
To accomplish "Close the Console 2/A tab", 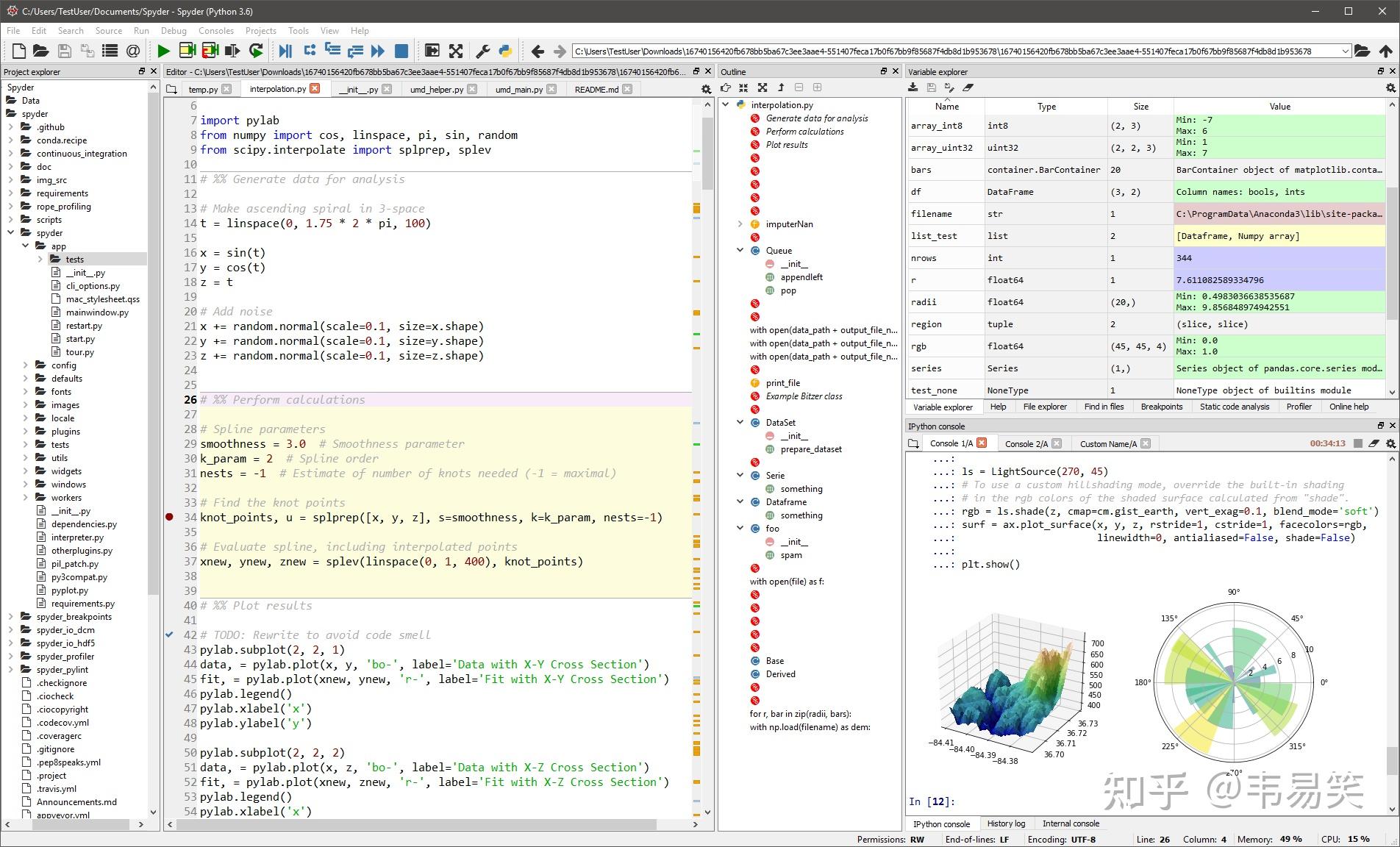I will [1057, 443].
